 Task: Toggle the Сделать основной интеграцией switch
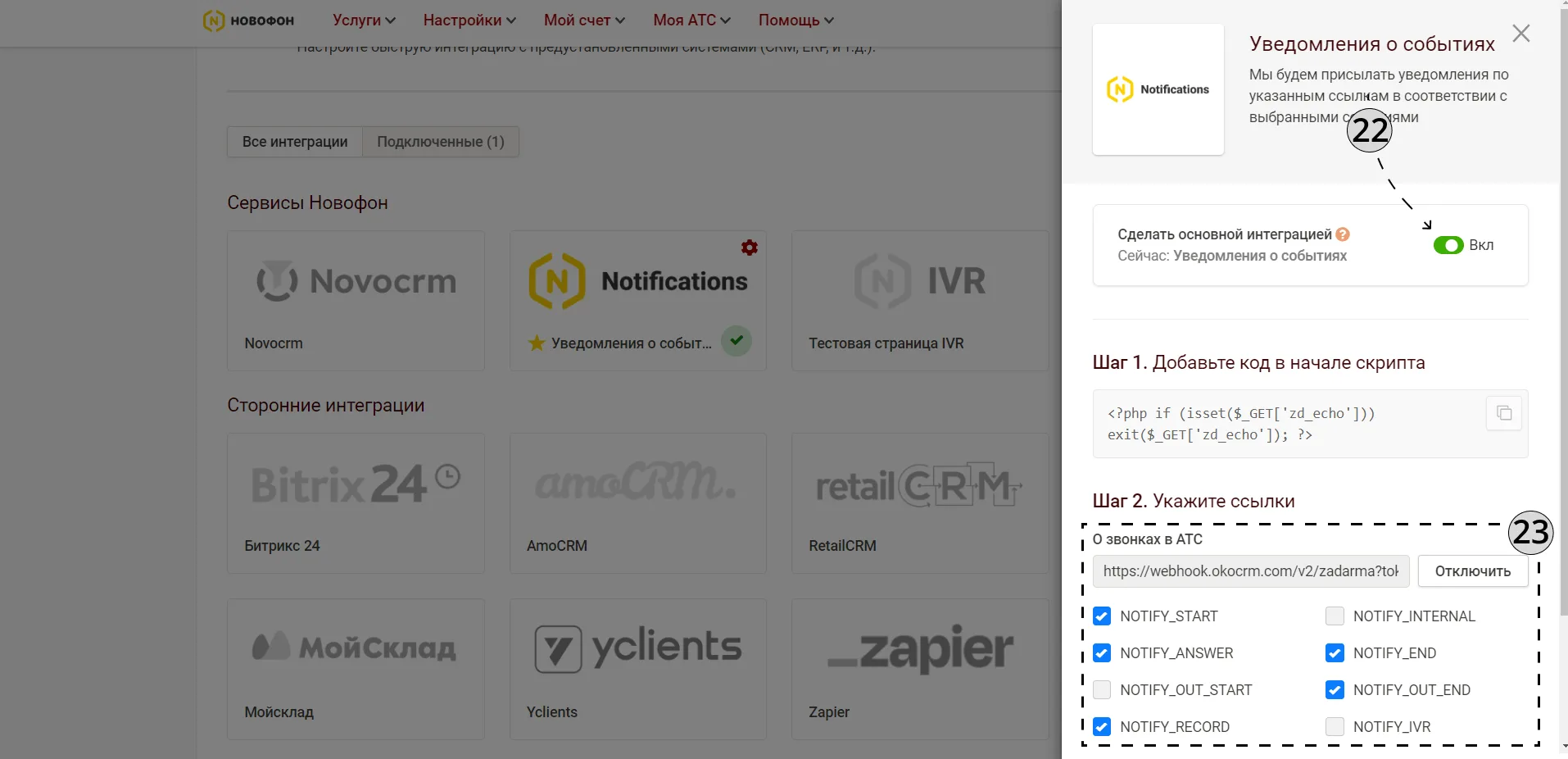[1448, 245]
